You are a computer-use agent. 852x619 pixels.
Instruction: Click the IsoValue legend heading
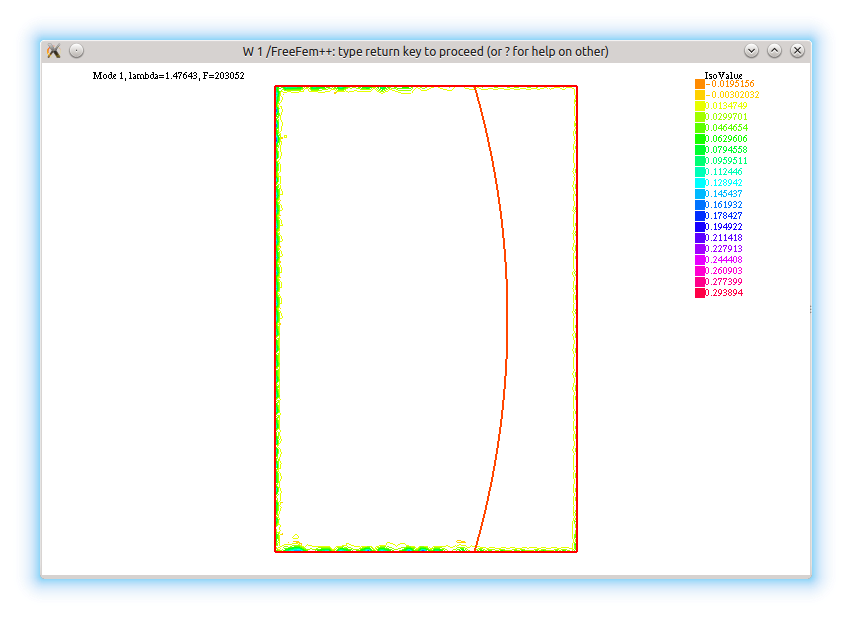[723, 75]
